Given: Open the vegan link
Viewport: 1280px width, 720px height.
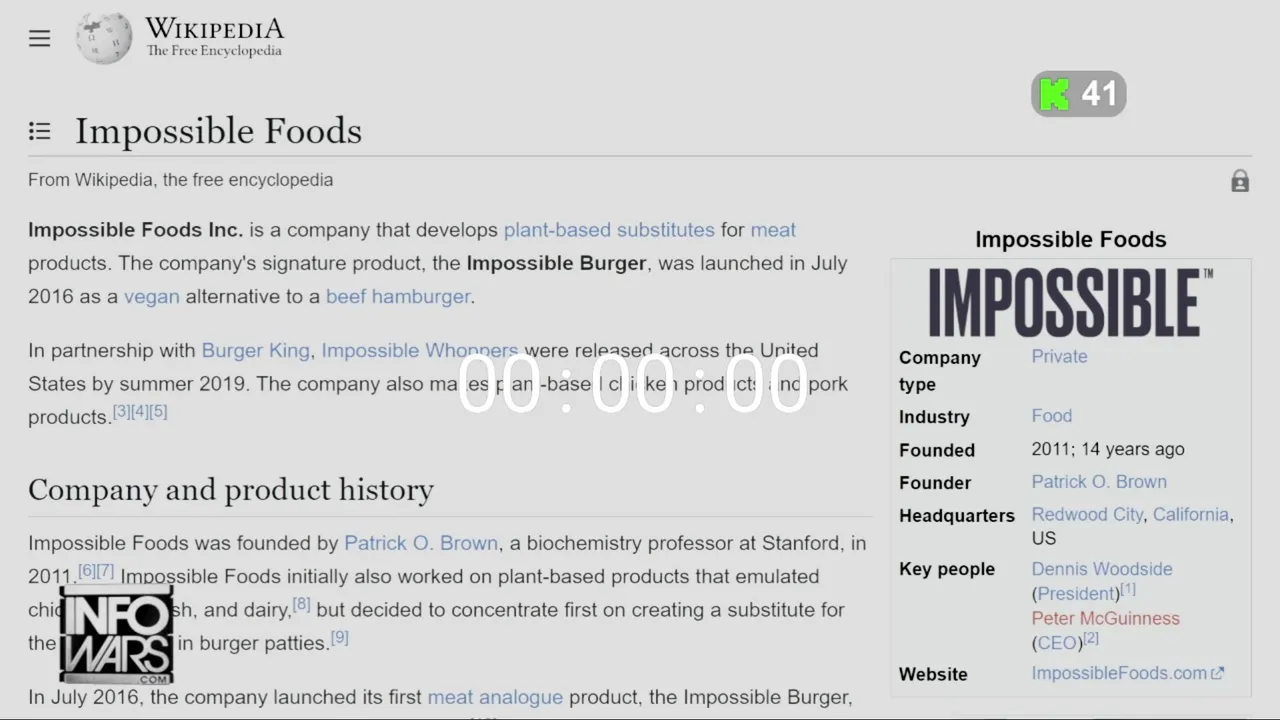Looking at the screenshot, I should pos(152,297).
